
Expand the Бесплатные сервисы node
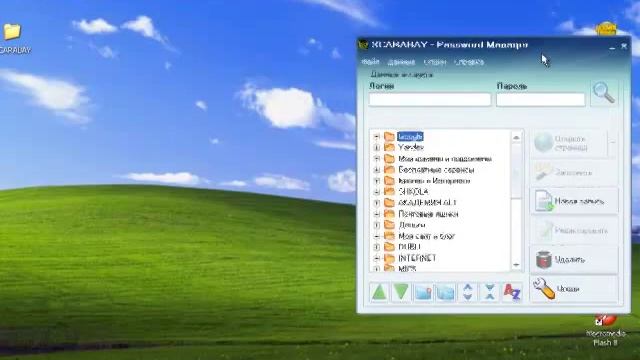pyautogui.click(x=376, y=169)
